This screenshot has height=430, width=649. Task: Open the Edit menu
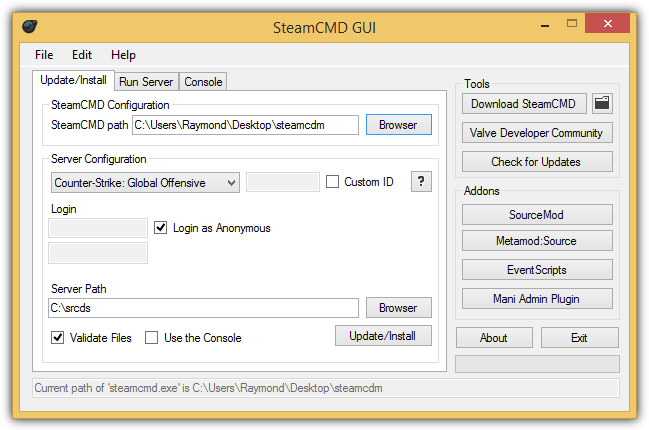(x=82, y=55)
